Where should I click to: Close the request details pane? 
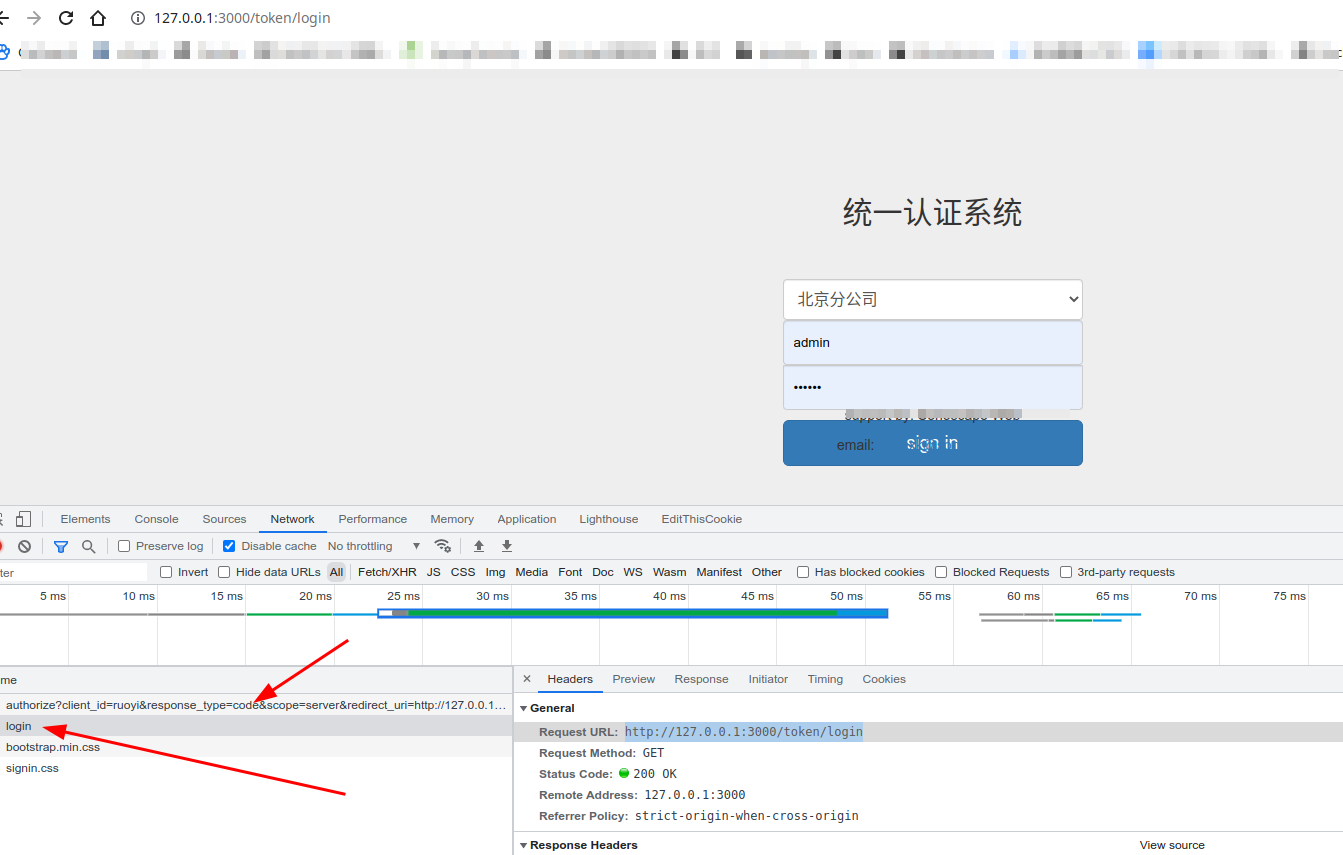(527, 679)
